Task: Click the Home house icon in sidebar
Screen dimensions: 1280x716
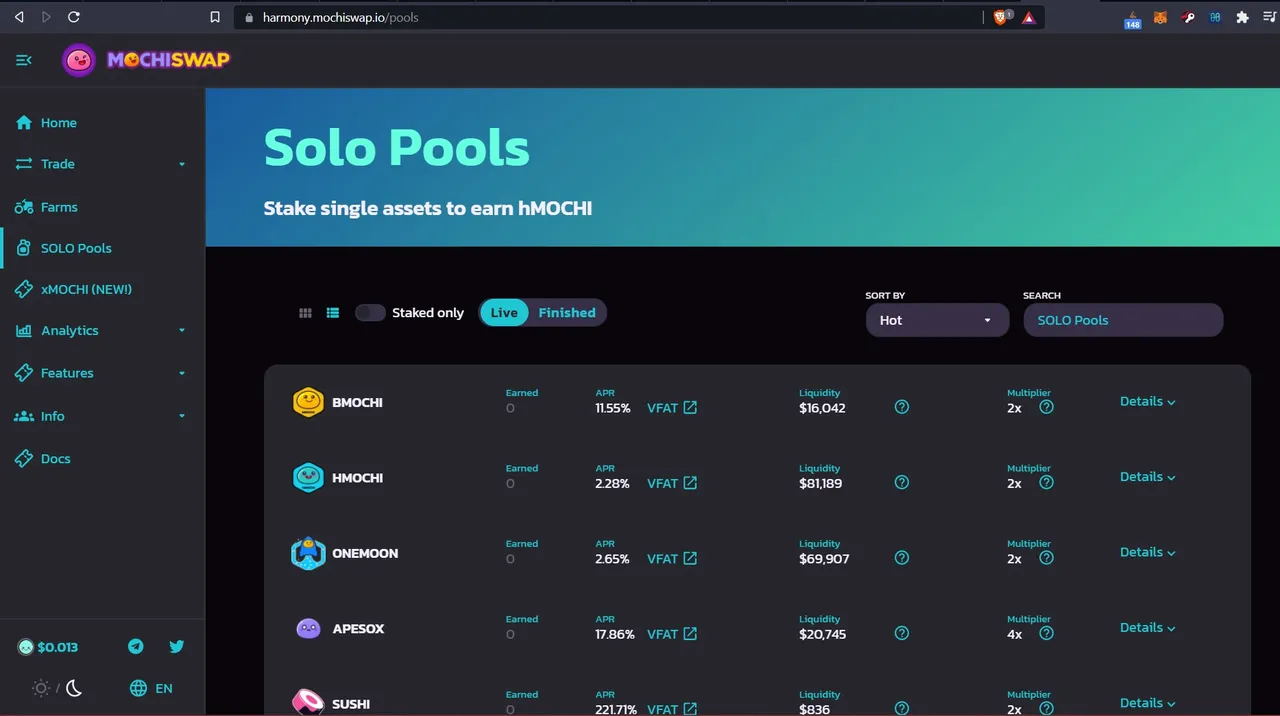Action: [24, 123]
